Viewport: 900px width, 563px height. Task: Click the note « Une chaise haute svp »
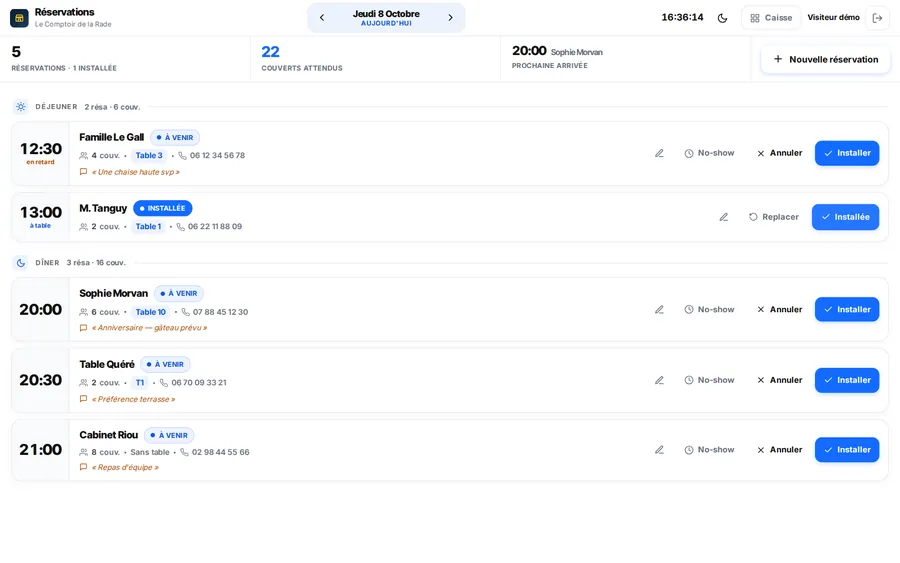point(135,172)
